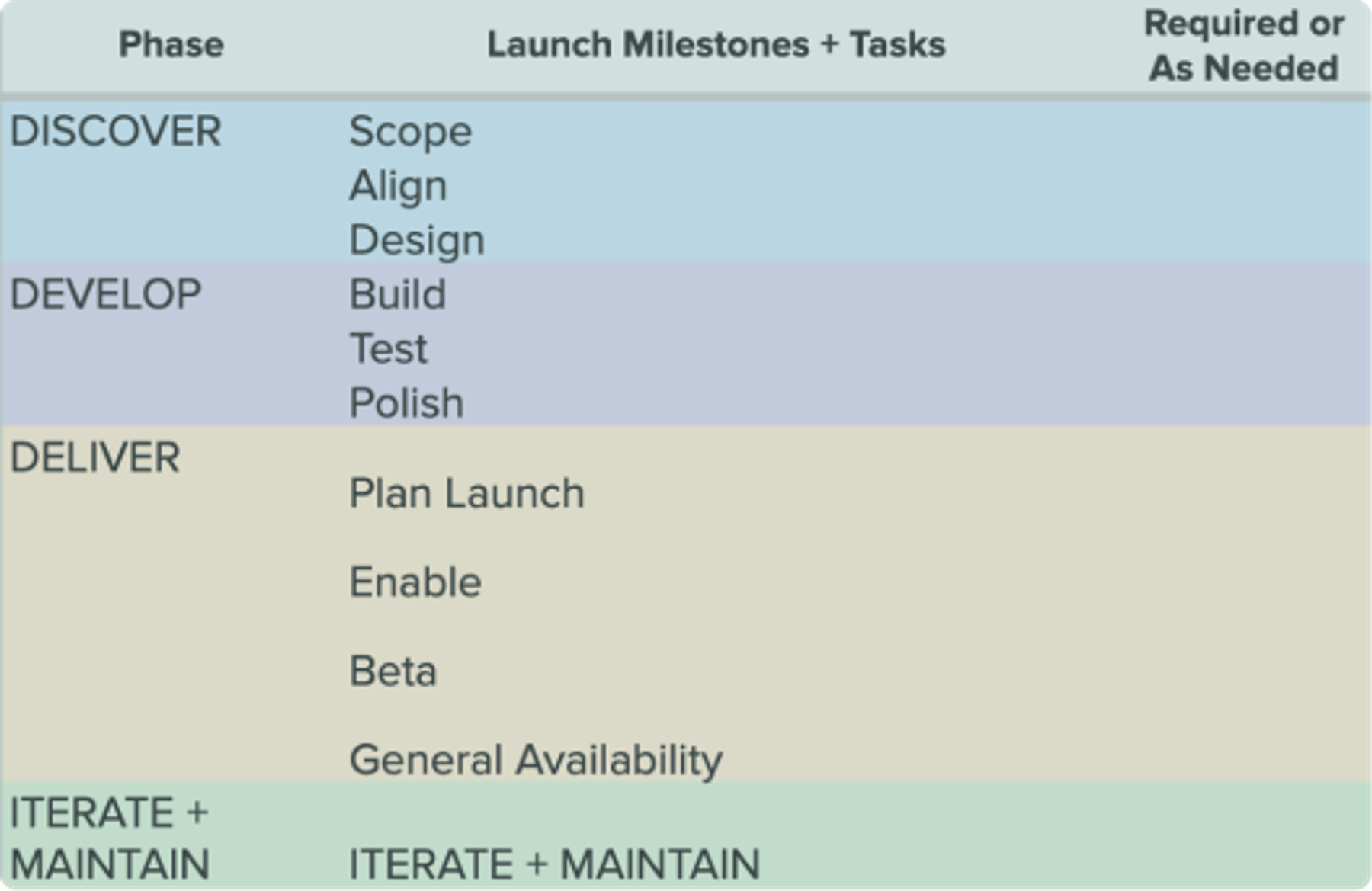Click the Beta milestone
This screenshot has height=891, width=1372.
[x=393, y=671]
